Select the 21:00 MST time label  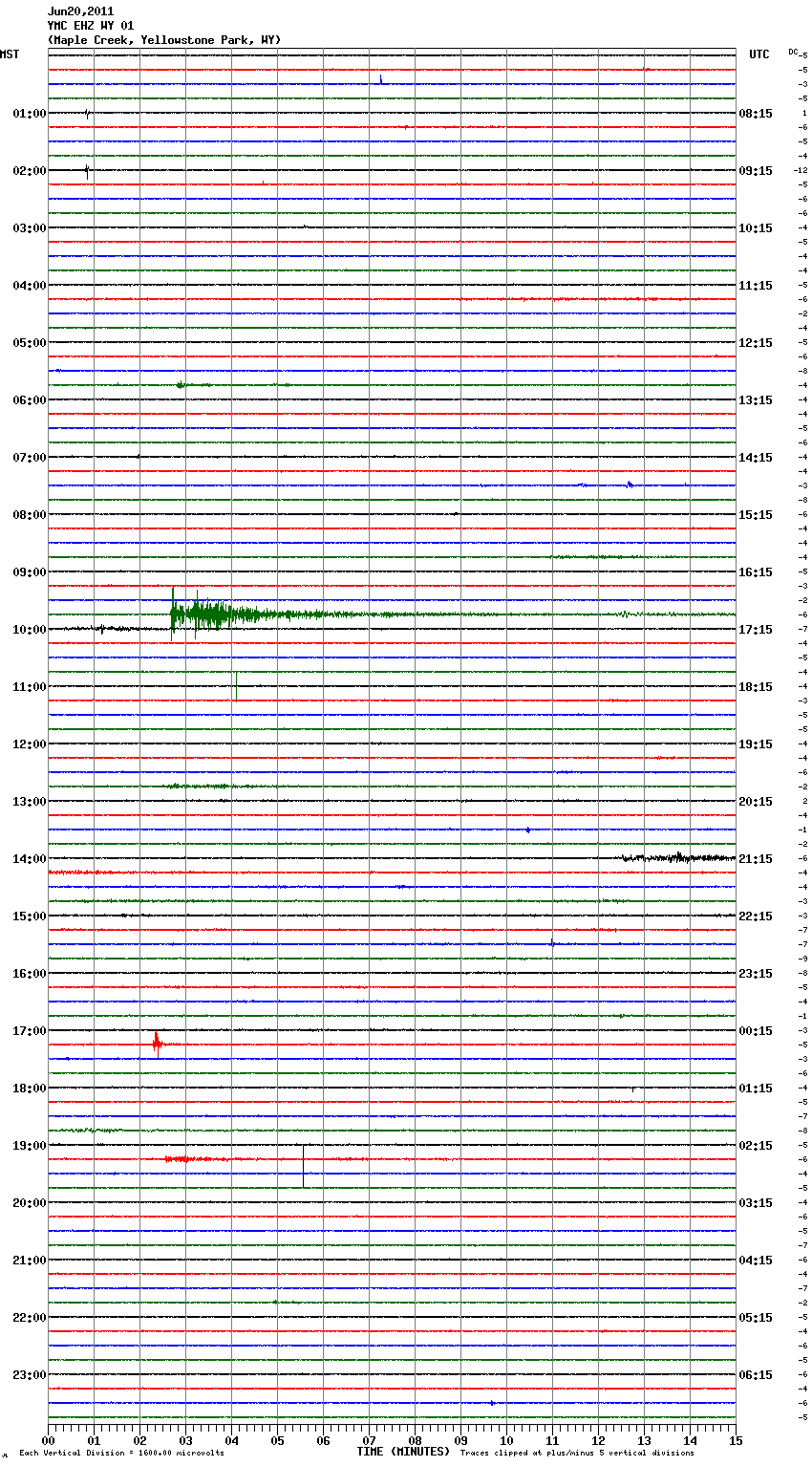click(30, 1261)
